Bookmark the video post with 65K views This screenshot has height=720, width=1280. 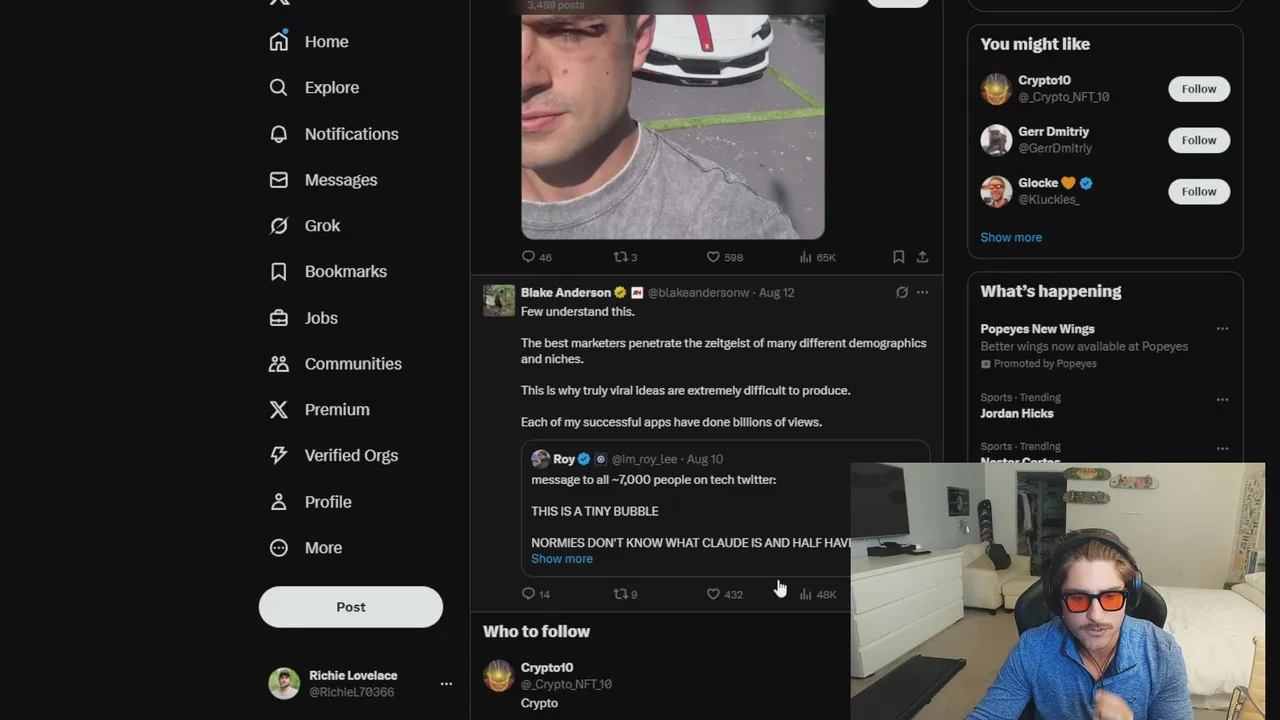[898, 257]
